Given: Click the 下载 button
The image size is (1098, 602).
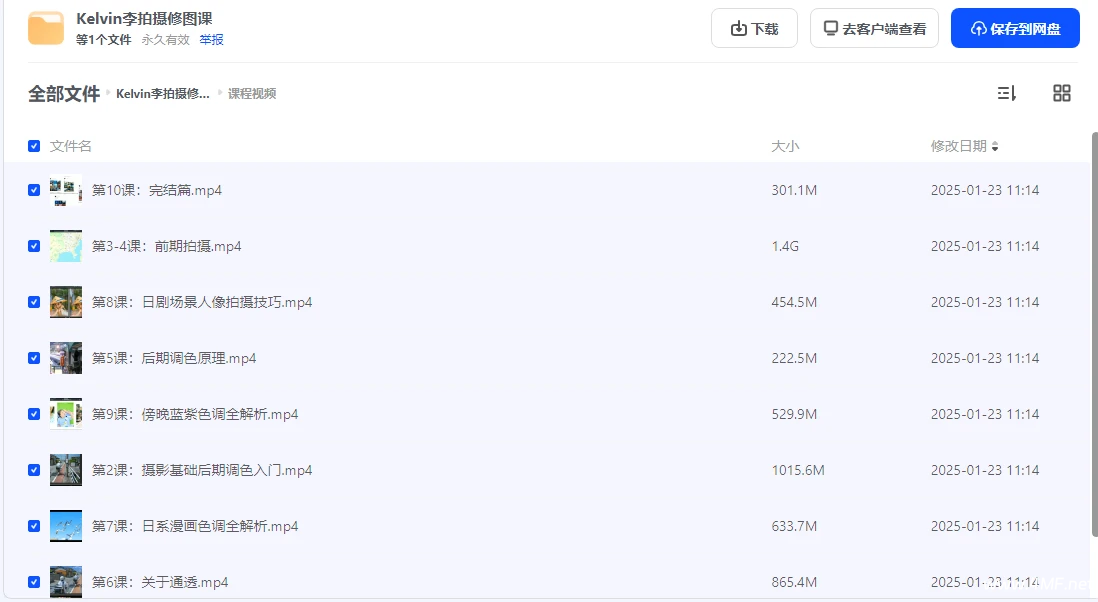Looking at the screenshot, I should (754, 28).
